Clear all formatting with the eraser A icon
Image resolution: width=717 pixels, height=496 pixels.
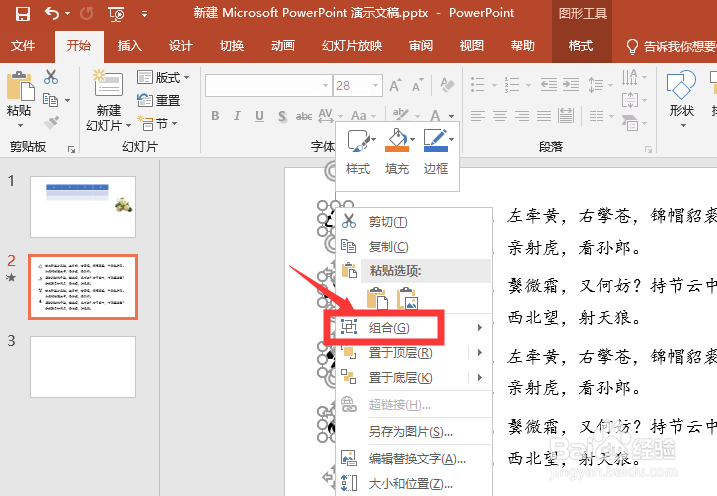(x=447, y=85)
